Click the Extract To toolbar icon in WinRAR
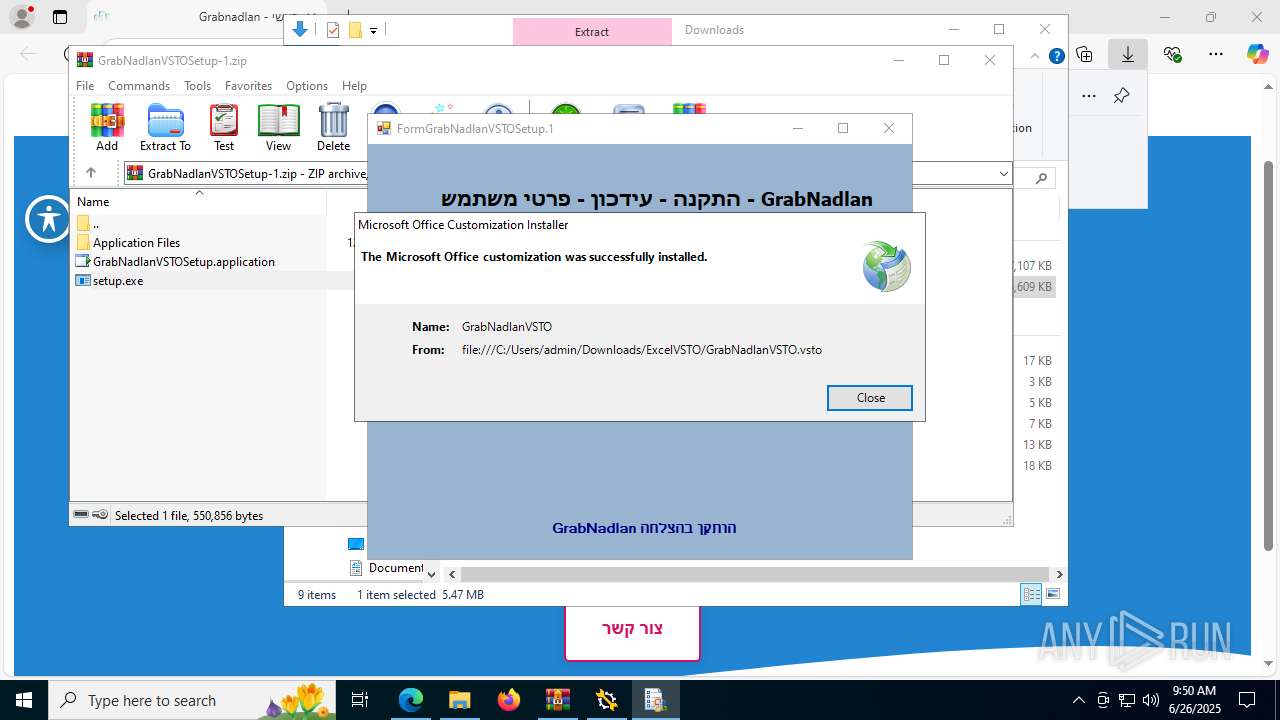Screen dimensions: 1280x720 [165, 127]
